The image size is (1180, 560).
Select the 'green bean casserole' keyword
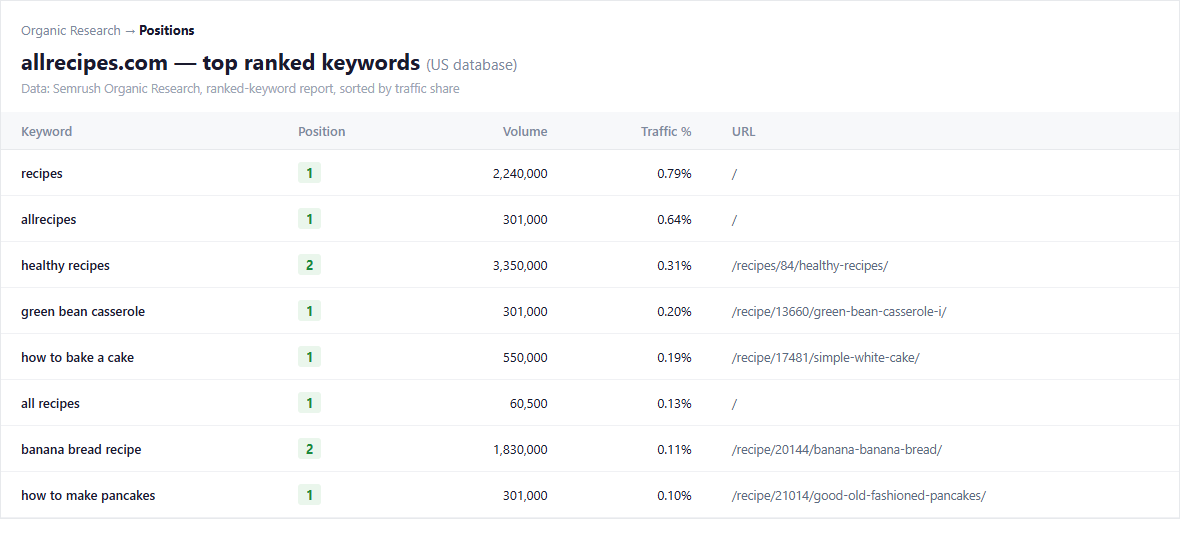(83, 312)
